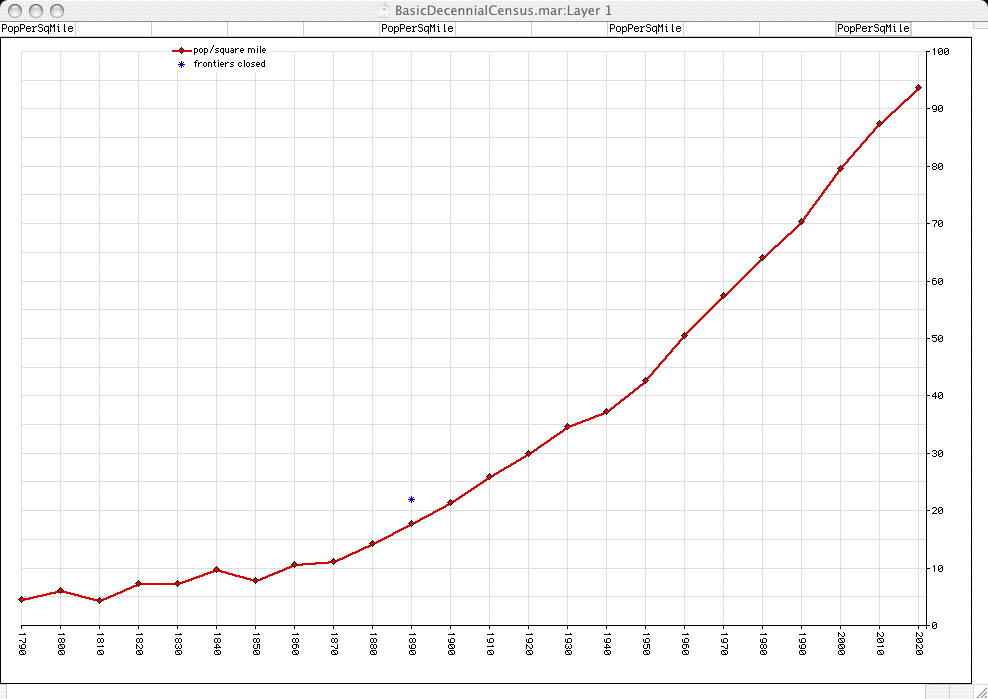The image size is (988, 699).
Task: Select the second PopPerSqMile column header
Action: pyautogui.click(x=417, y=29)
